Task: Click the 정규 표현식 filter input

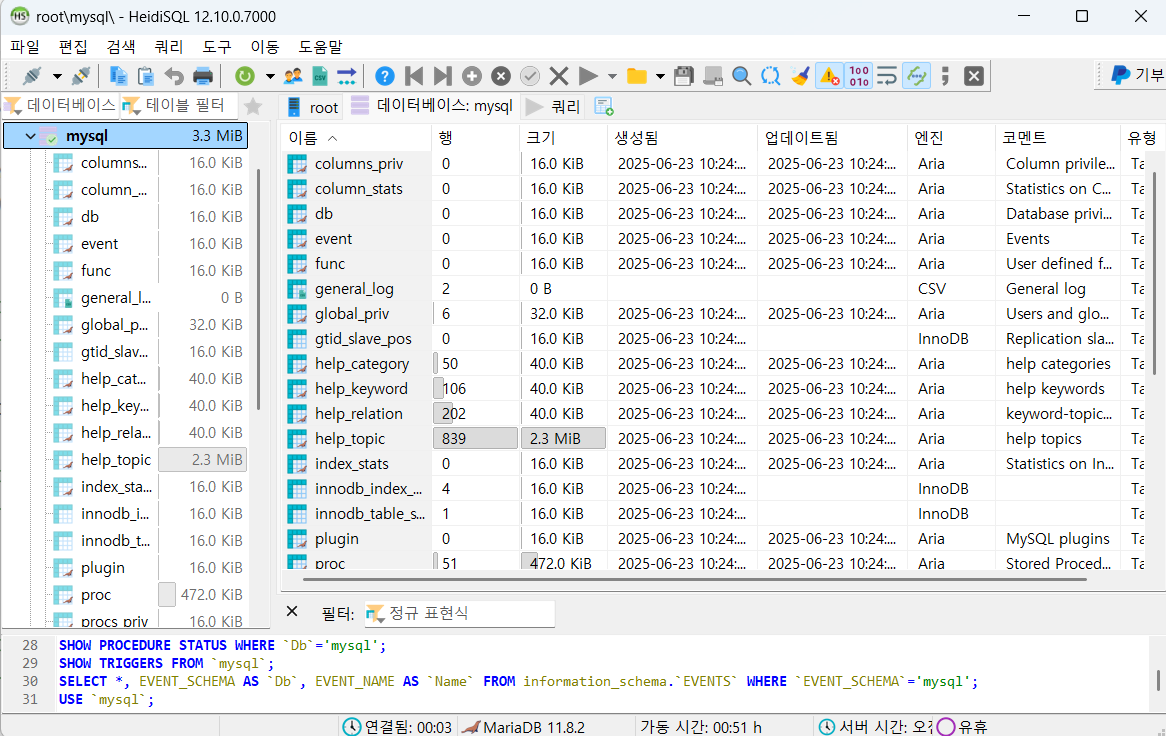Action: [460, 613]
